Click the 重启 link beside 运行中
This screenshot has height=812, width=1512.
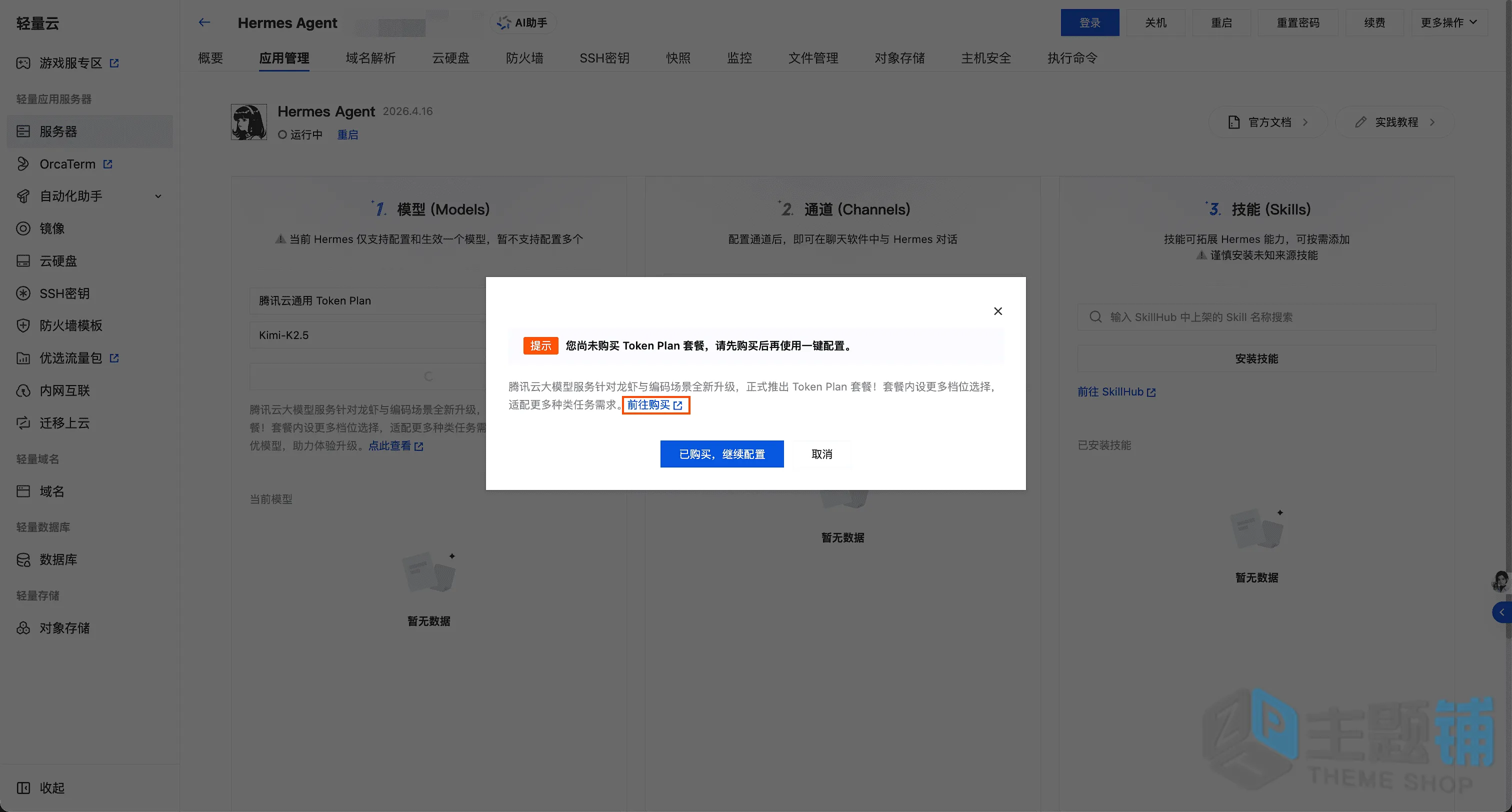click(347, 134)
